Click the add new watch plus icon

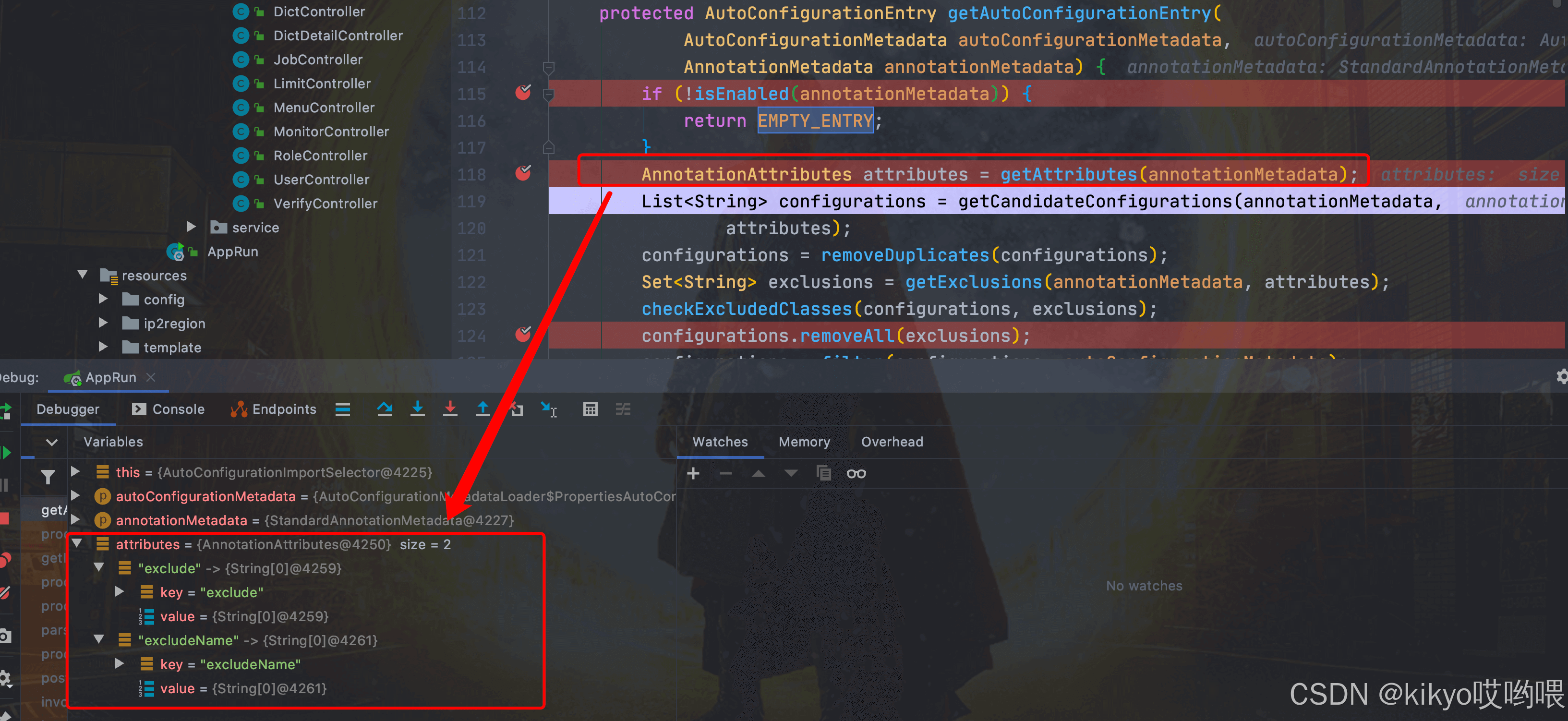pos(693,473)
